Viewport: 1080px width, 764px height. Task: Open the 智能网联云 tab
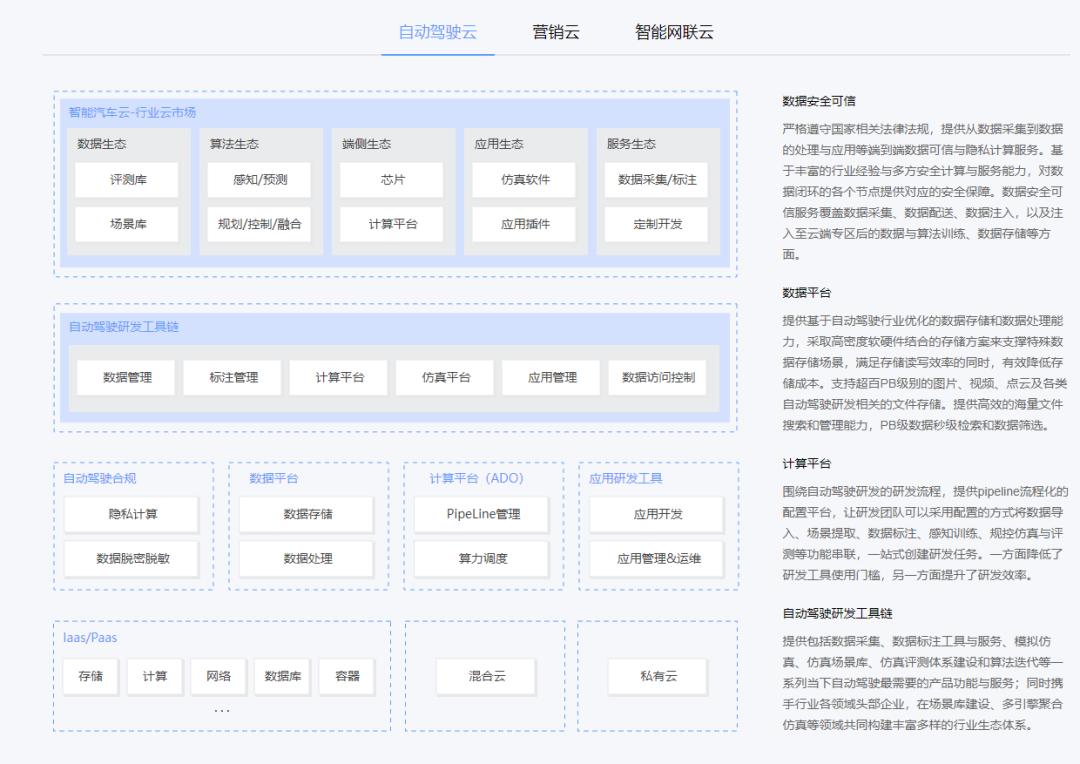674,32
